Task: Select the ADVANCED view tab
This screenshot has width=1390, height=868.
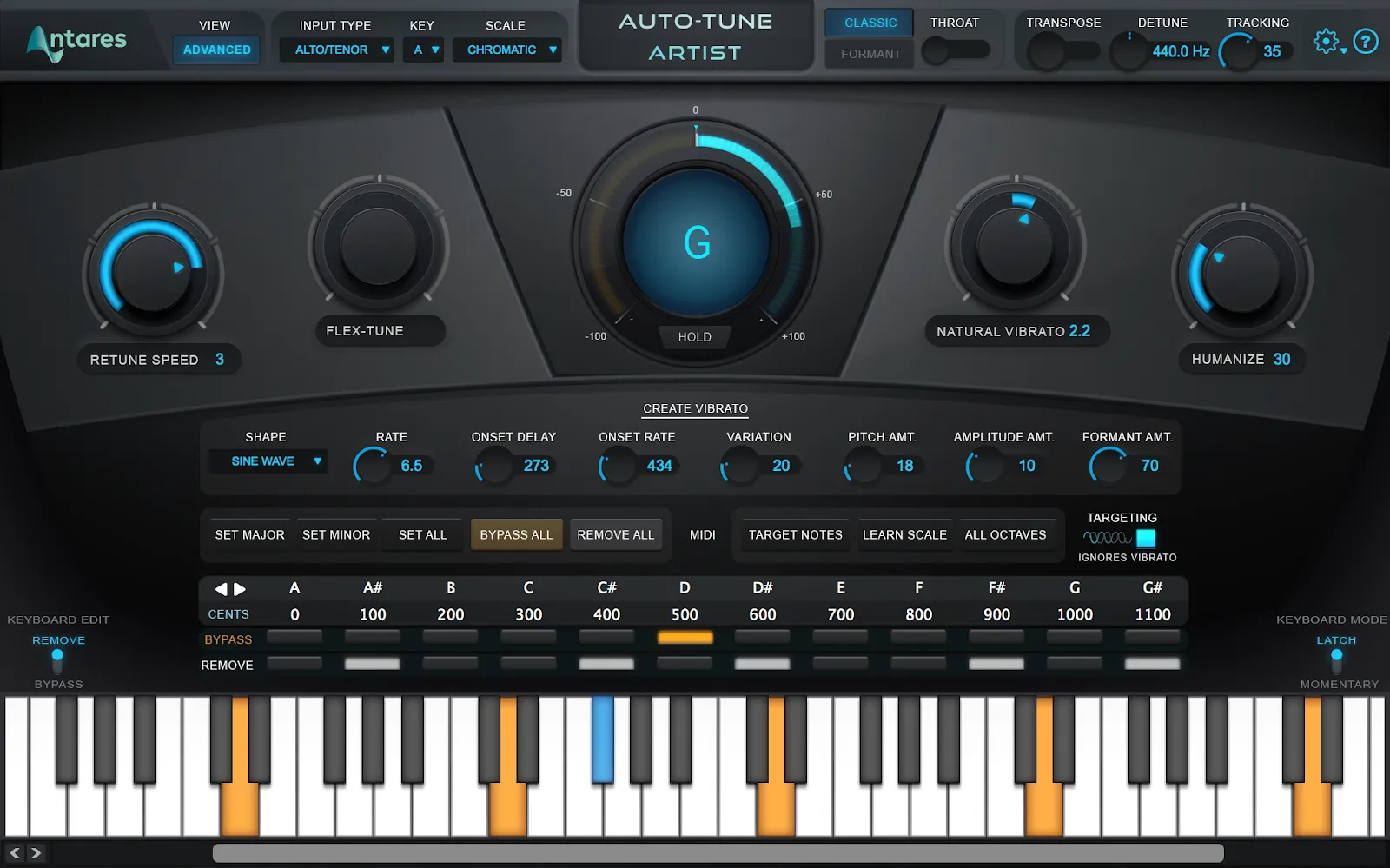Action: pos(215,50)
